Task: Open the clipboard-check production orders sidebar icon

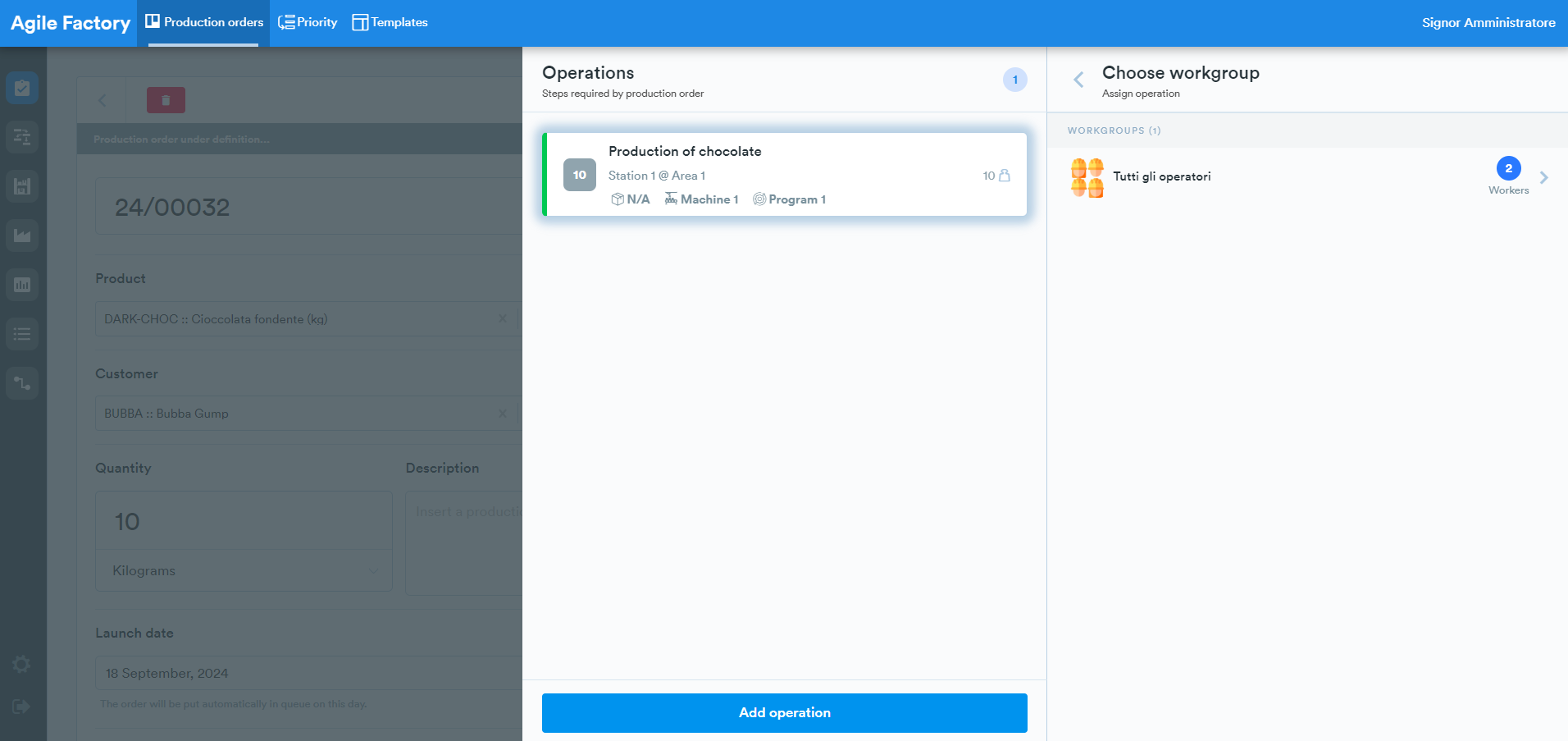Action: point(22,88)
